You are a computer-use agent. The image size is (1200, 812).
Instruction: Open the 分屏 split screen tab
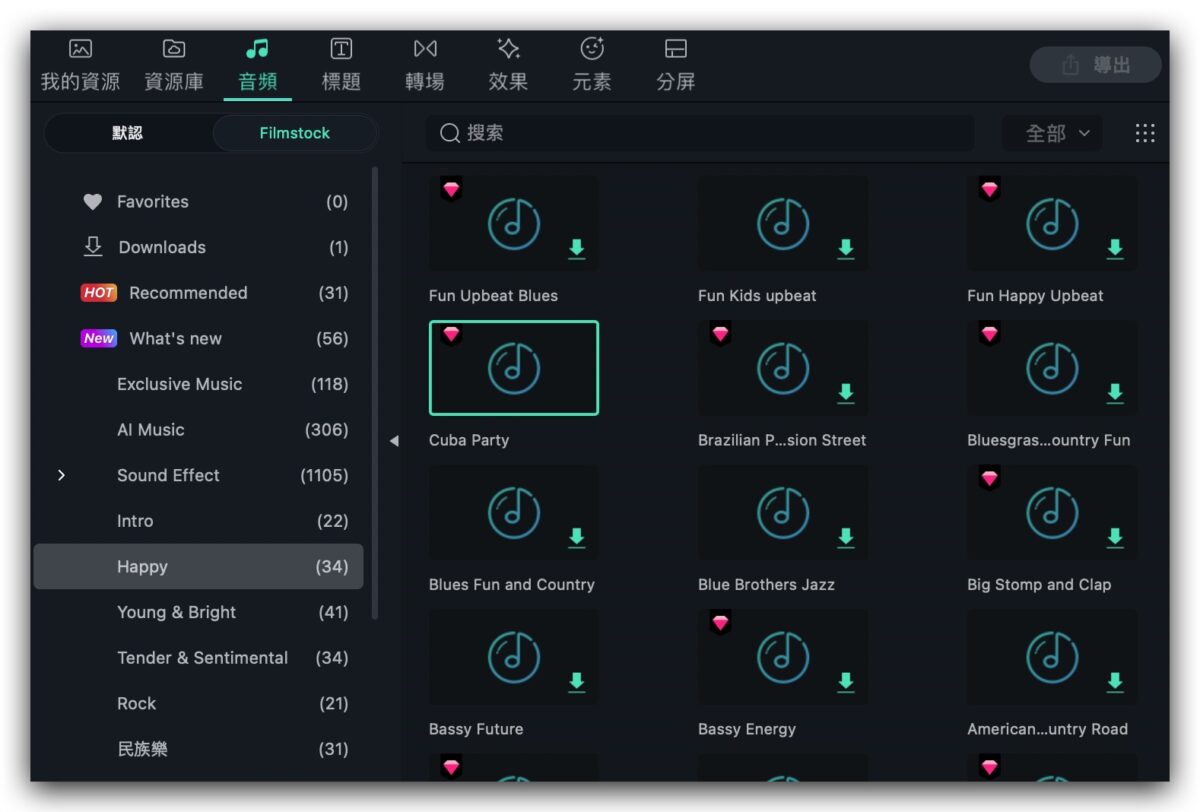(676, 65)
